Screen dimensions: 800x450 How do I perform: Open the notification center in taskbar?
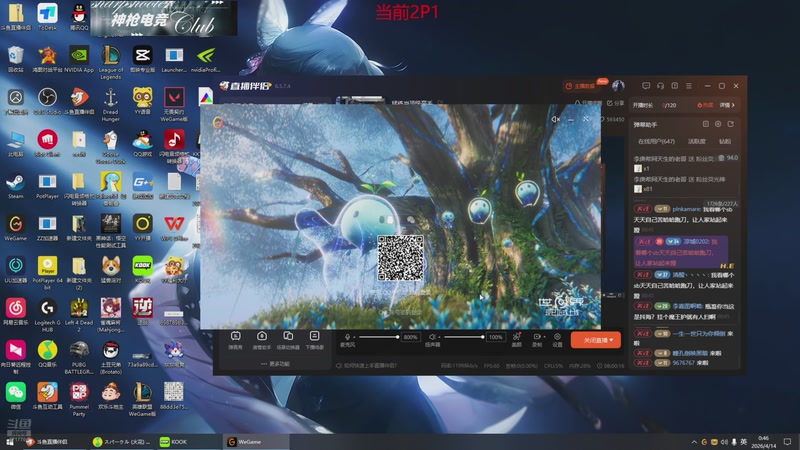point(788,442)
